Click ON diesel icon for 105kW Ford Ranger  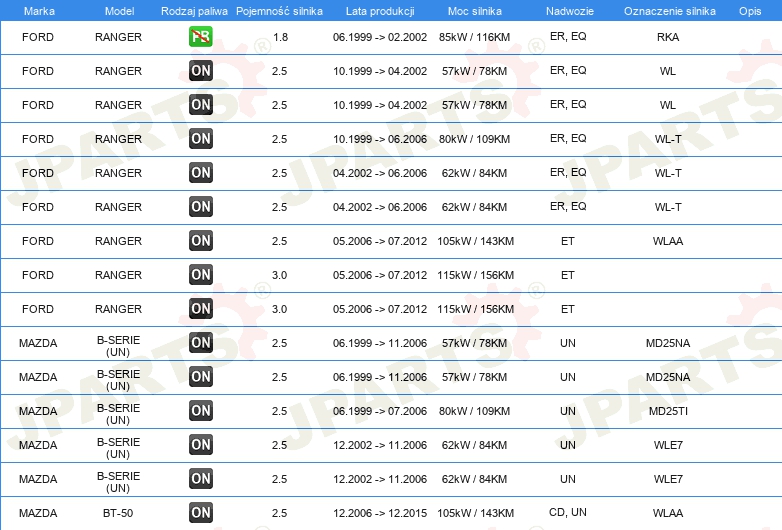[200, 241]
